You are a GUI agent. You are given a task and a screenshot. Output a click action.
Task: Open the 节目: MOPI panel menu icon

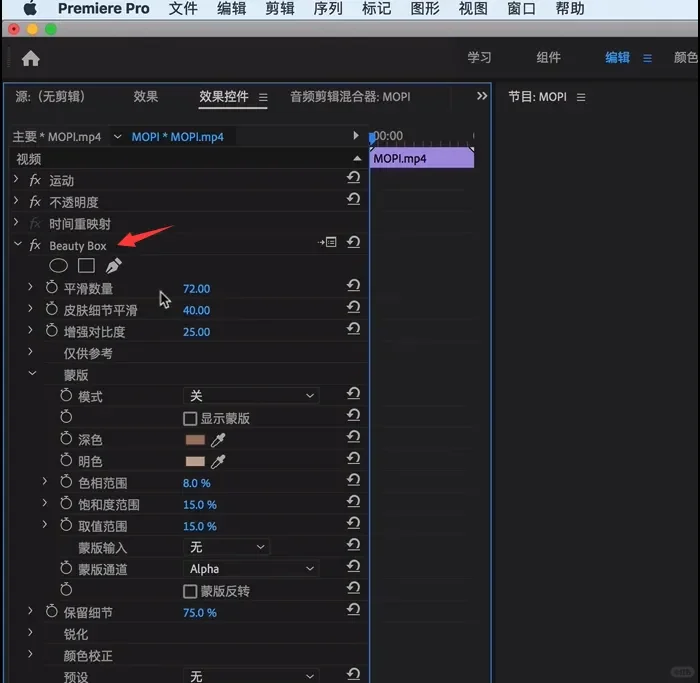tap(581, 97)
